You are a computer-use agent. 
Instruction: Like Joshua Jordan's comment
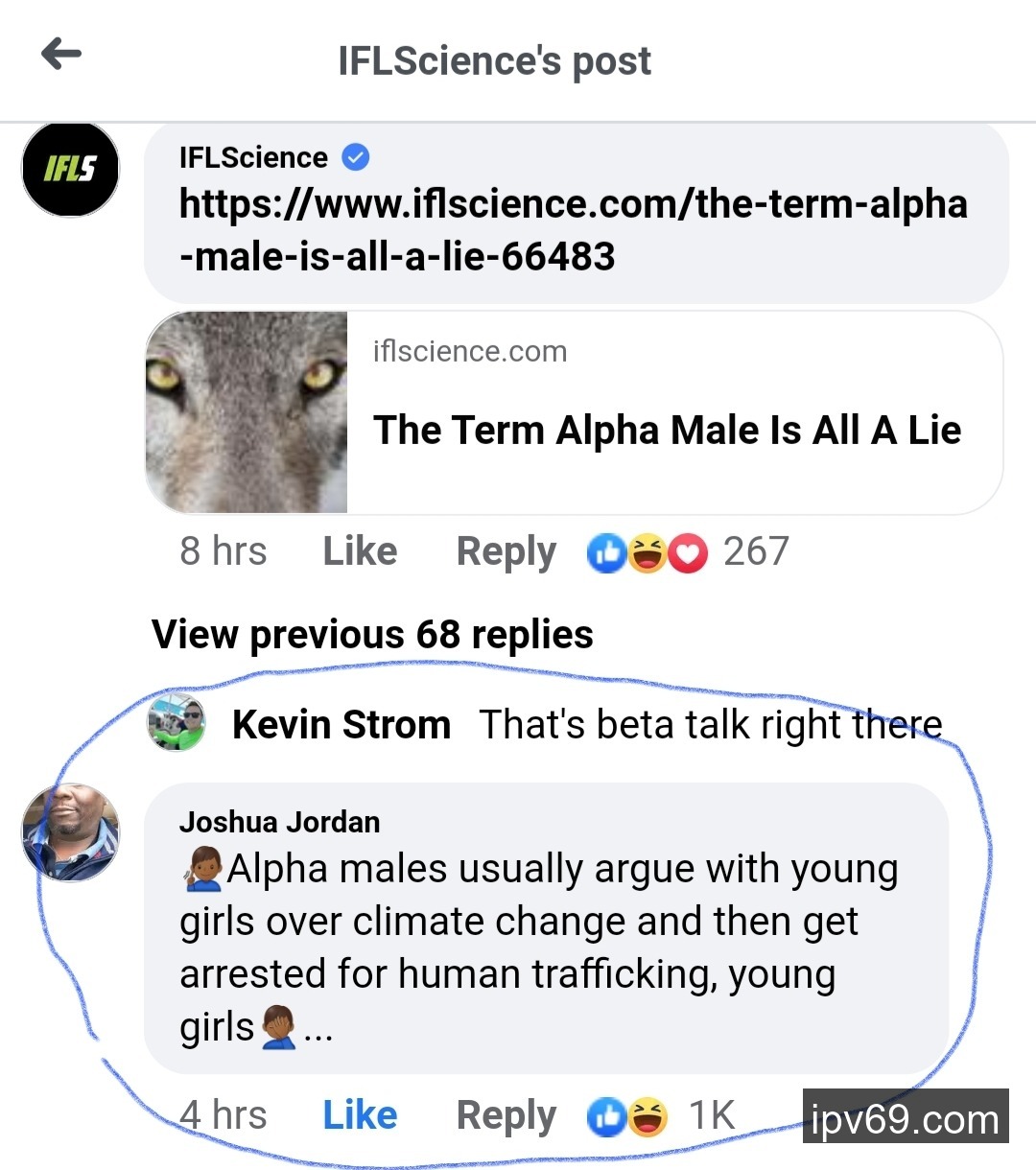click(360, 1115)
